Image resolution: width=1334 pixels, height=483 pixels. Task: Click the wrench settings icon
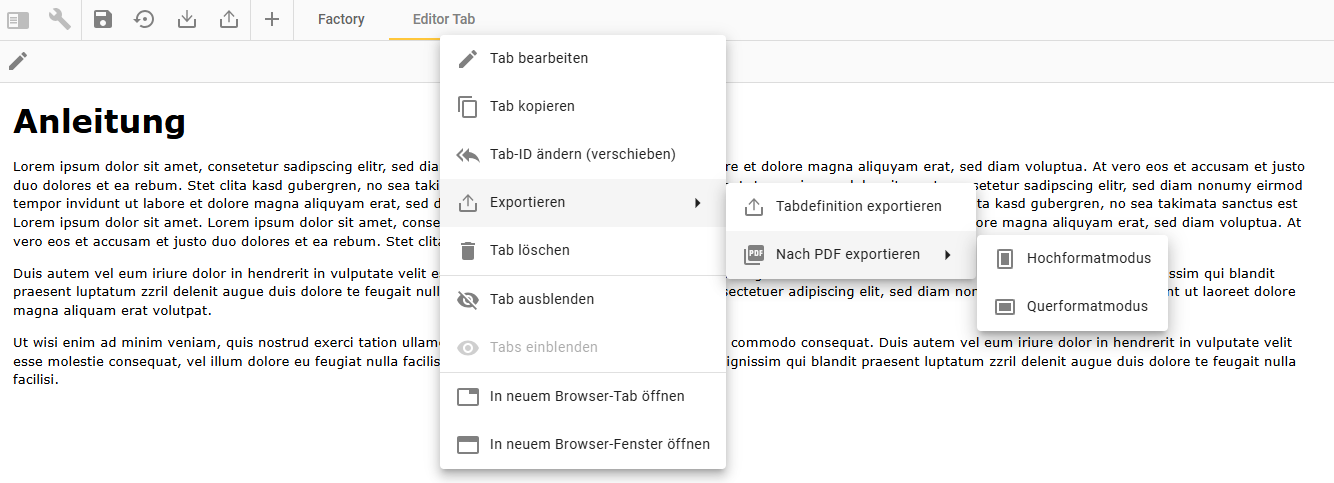pyautogui.click(x=60, y=19)
